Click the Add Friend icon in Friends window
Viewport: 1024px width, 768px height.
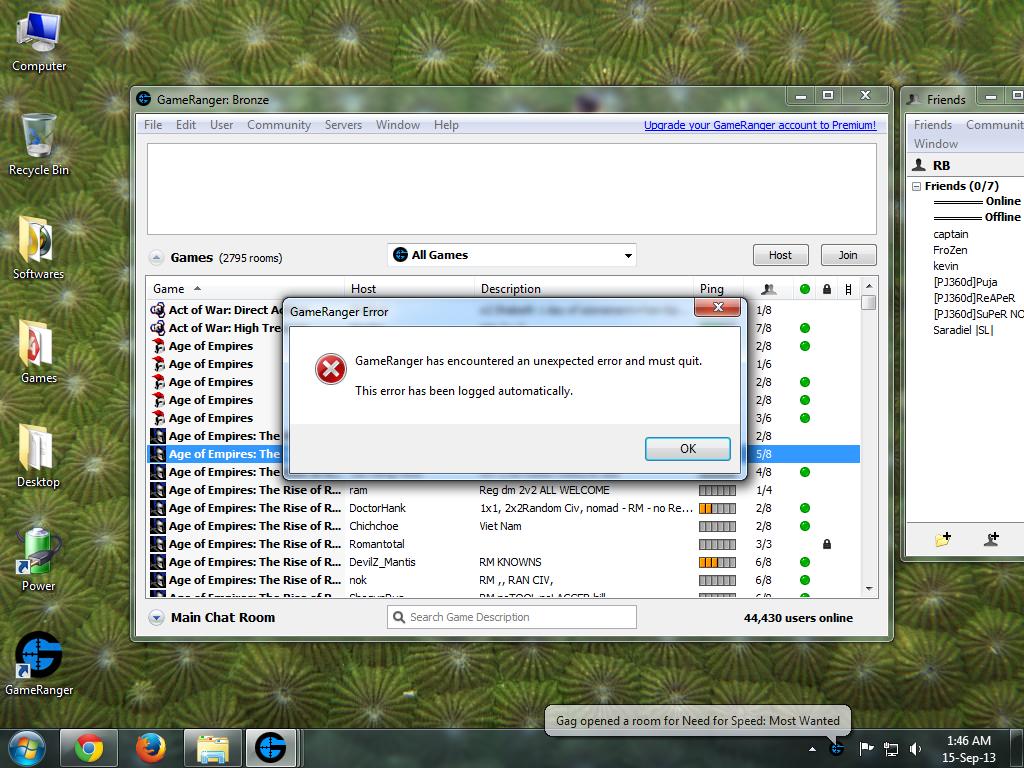[x=991, y=539]
